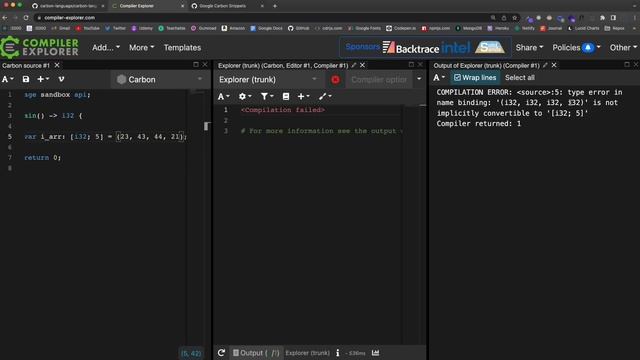Image resolution: width=640 pixels, height=360 pixels.
Task: Bookmark this page with the star
Action: click(515, 18)
